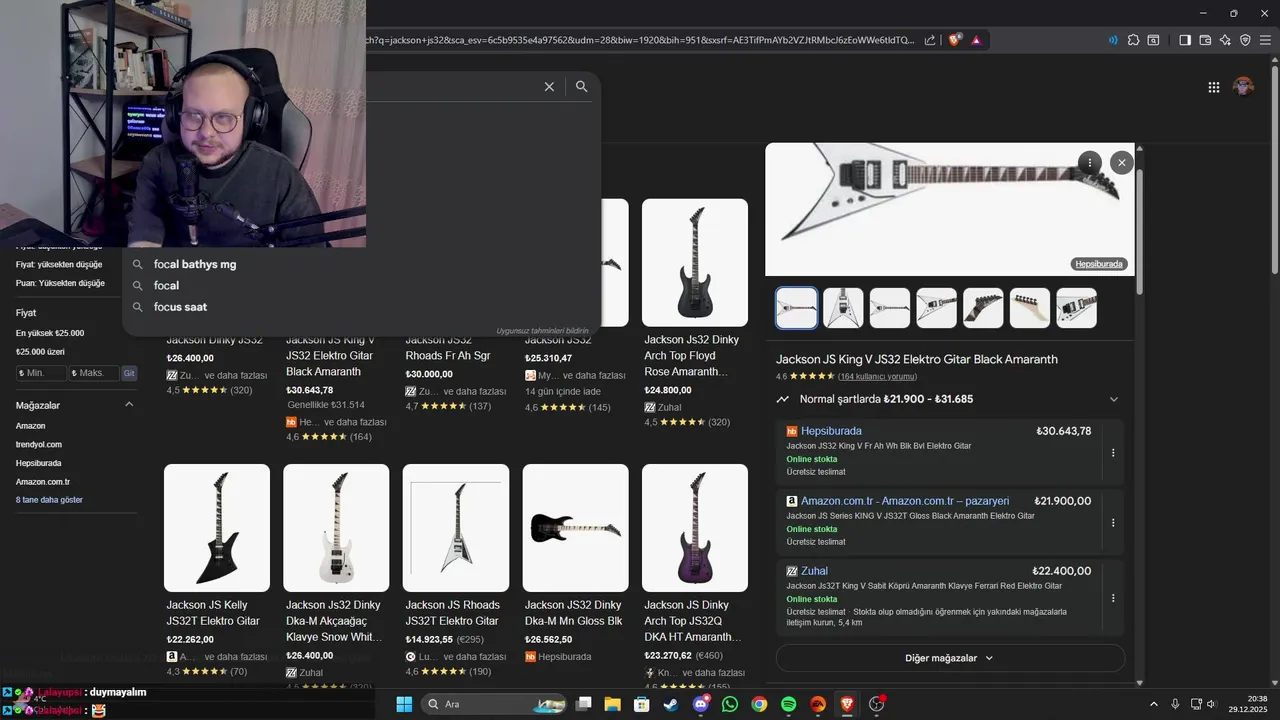Open File Explorer from taskbar

click(x=612, y=704)
